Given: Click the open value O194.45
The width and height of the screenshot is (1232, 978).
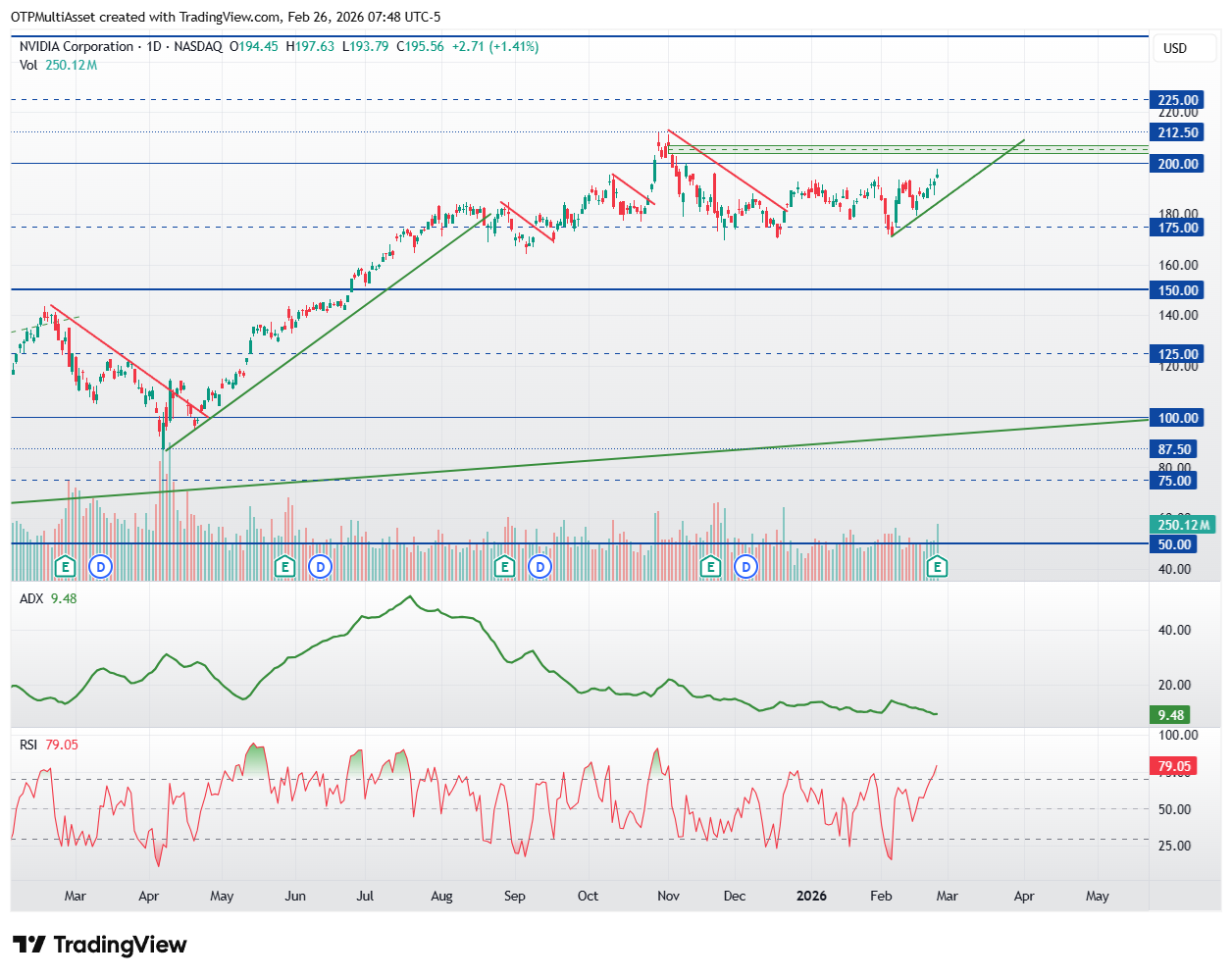Looking at the screenshot, I should tap(254, 46).
